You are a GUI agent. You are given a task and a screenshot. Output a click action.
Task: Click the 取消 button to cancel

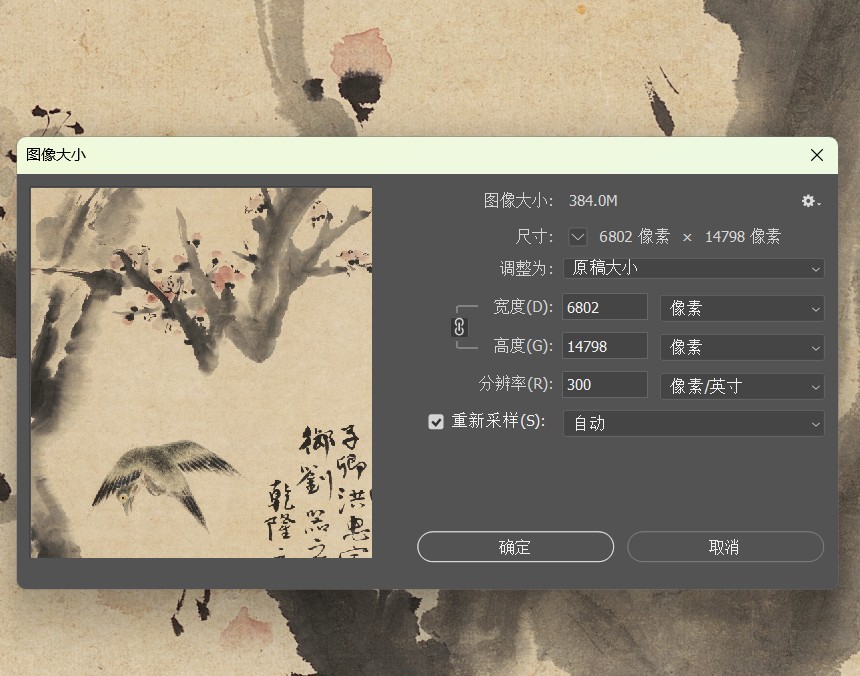(725, 547)
